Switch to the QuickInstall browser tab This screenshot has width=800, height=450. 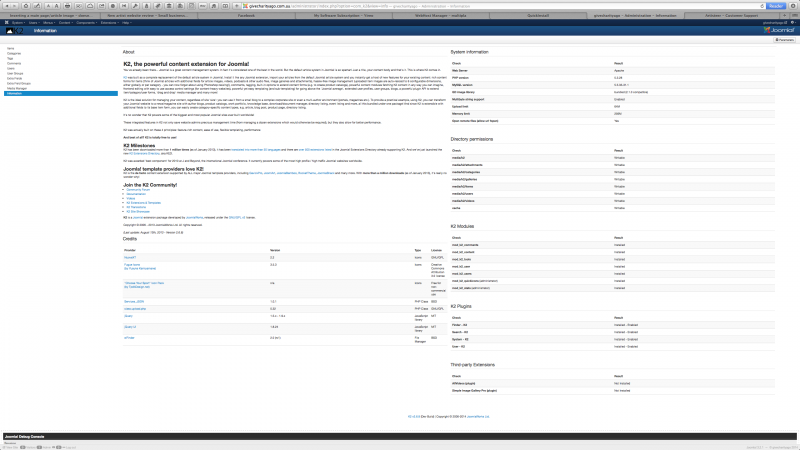538,15
